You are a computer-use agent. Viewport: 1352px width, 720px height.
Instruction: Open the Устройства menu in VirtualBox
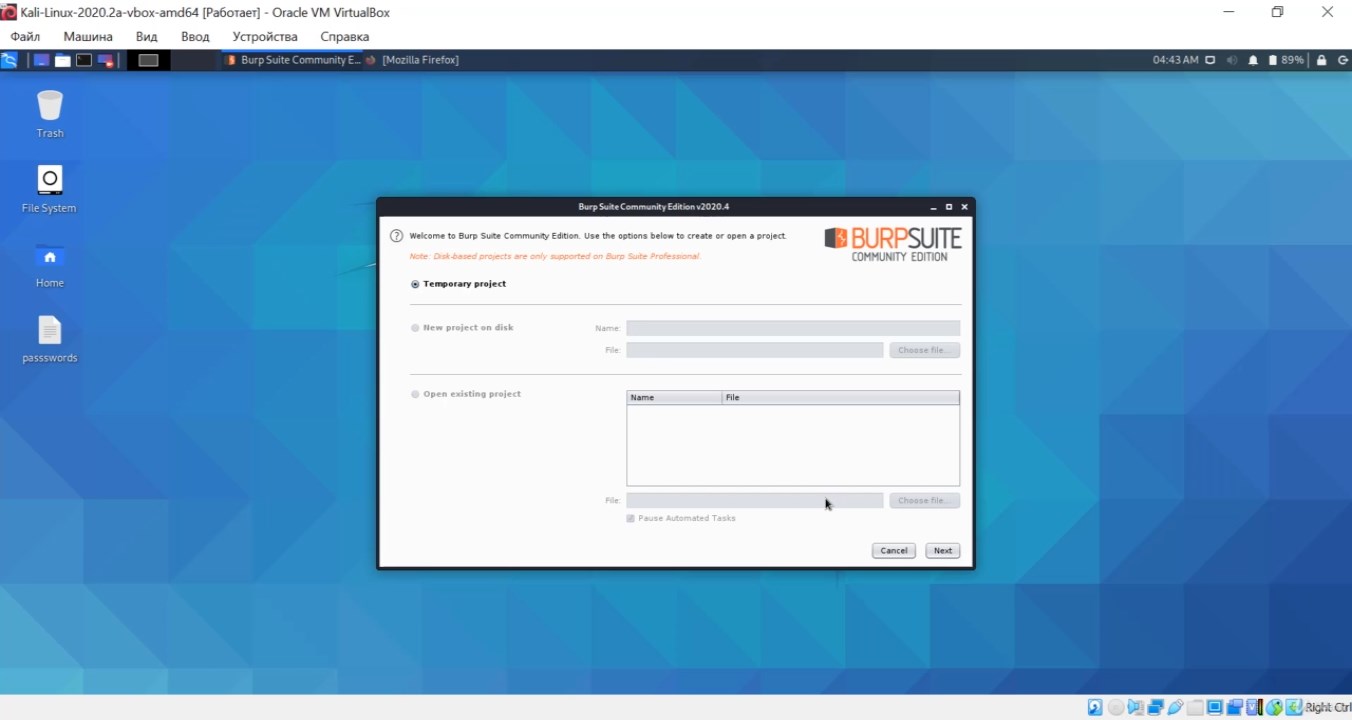pyautogui.click(x=265, y=37)
